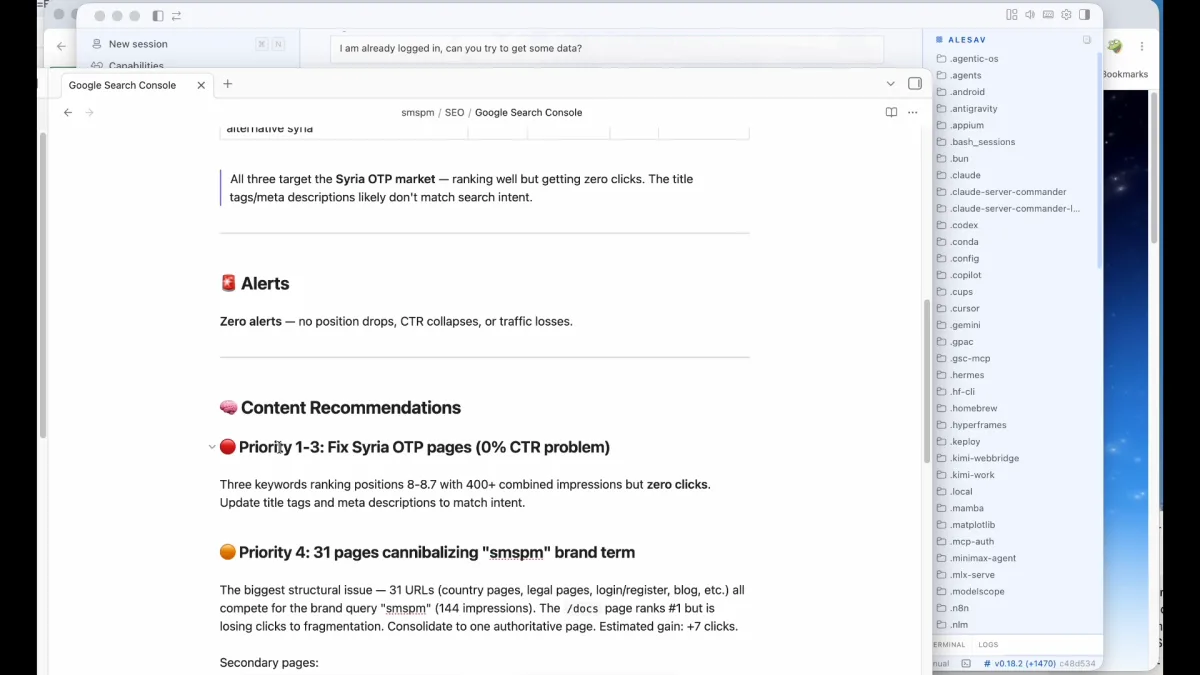Switch to reading view with the book icon

(x=891, y=113)
